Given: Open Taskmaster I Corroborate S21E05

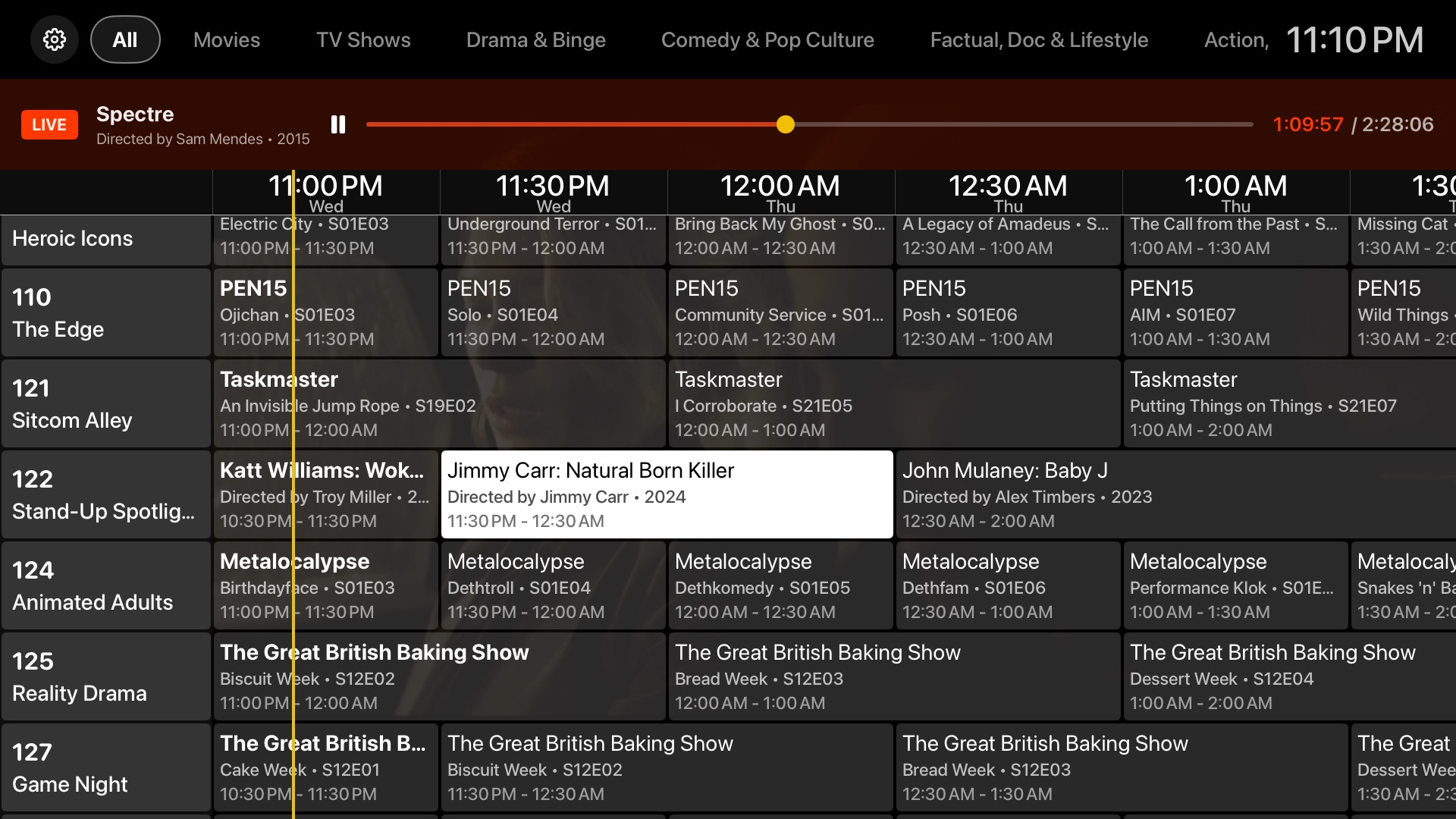Looking at the screenshot, I should tap(895, 403).
